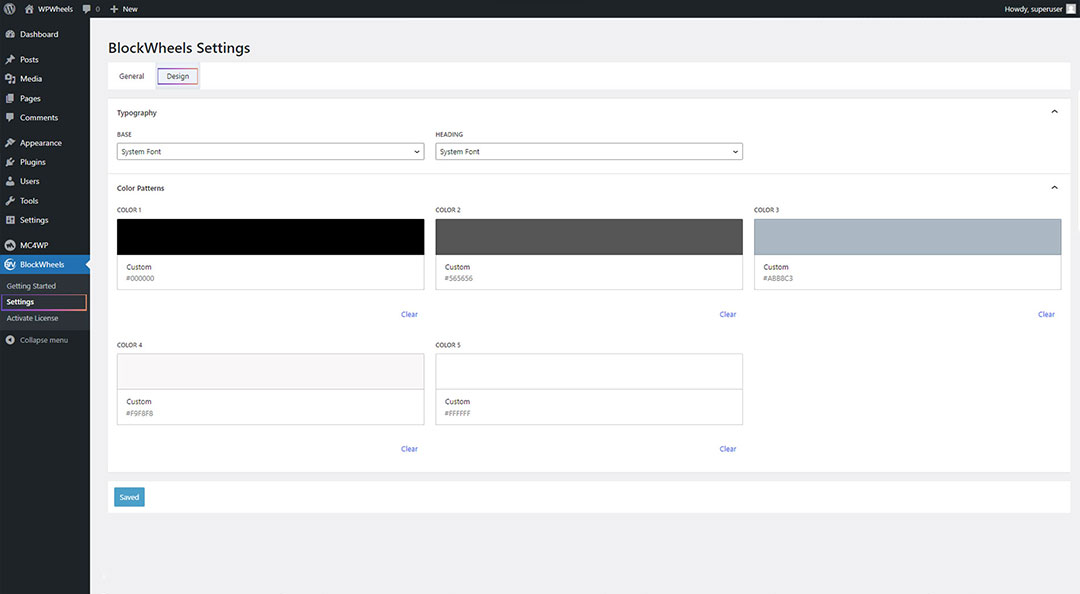Open the Base font dropdown
Screen dimensions: 1080x594
[x=270, y=152]
